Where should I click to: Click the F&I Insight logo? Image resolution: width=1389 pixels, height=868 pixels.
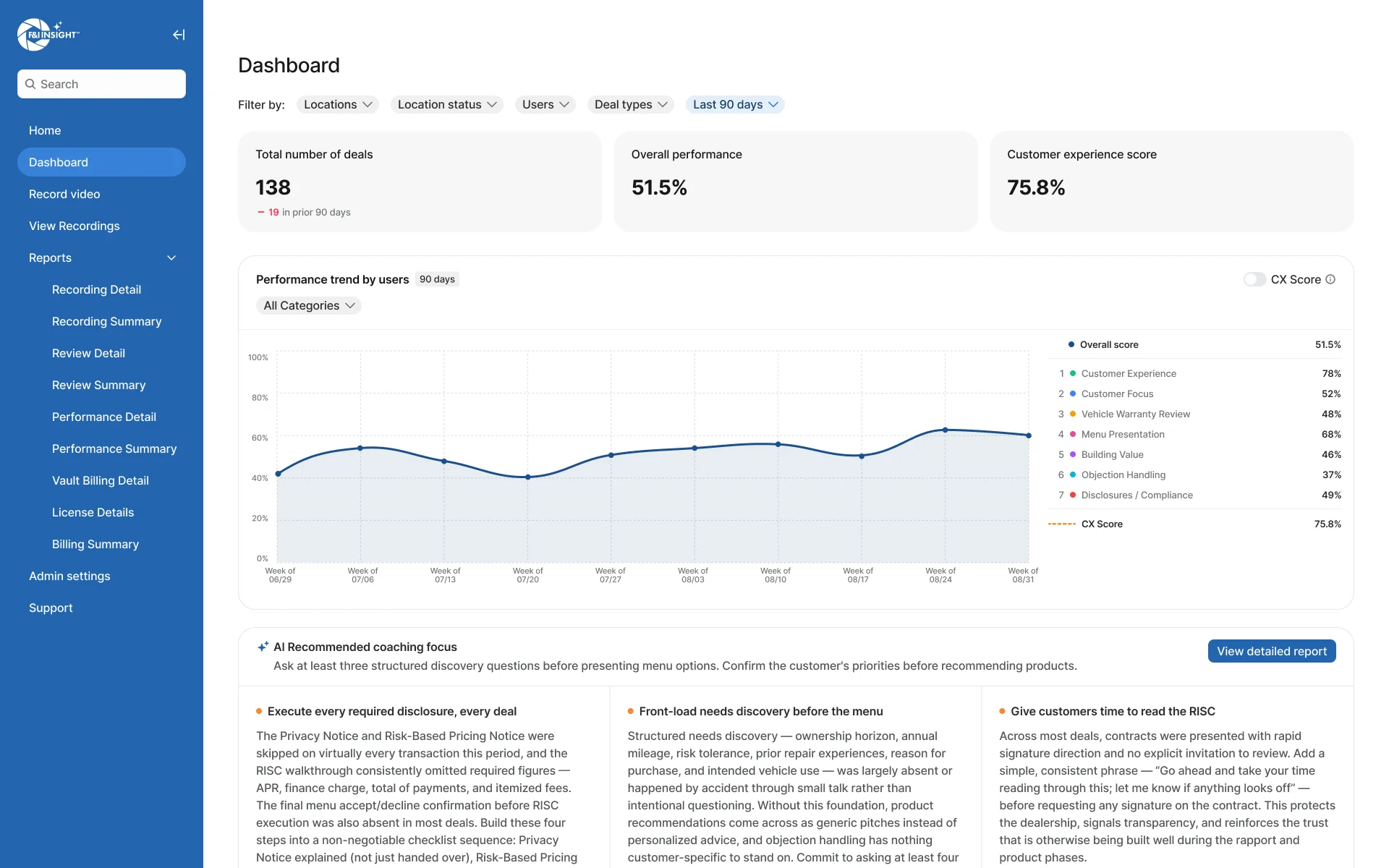coord(48,34)
